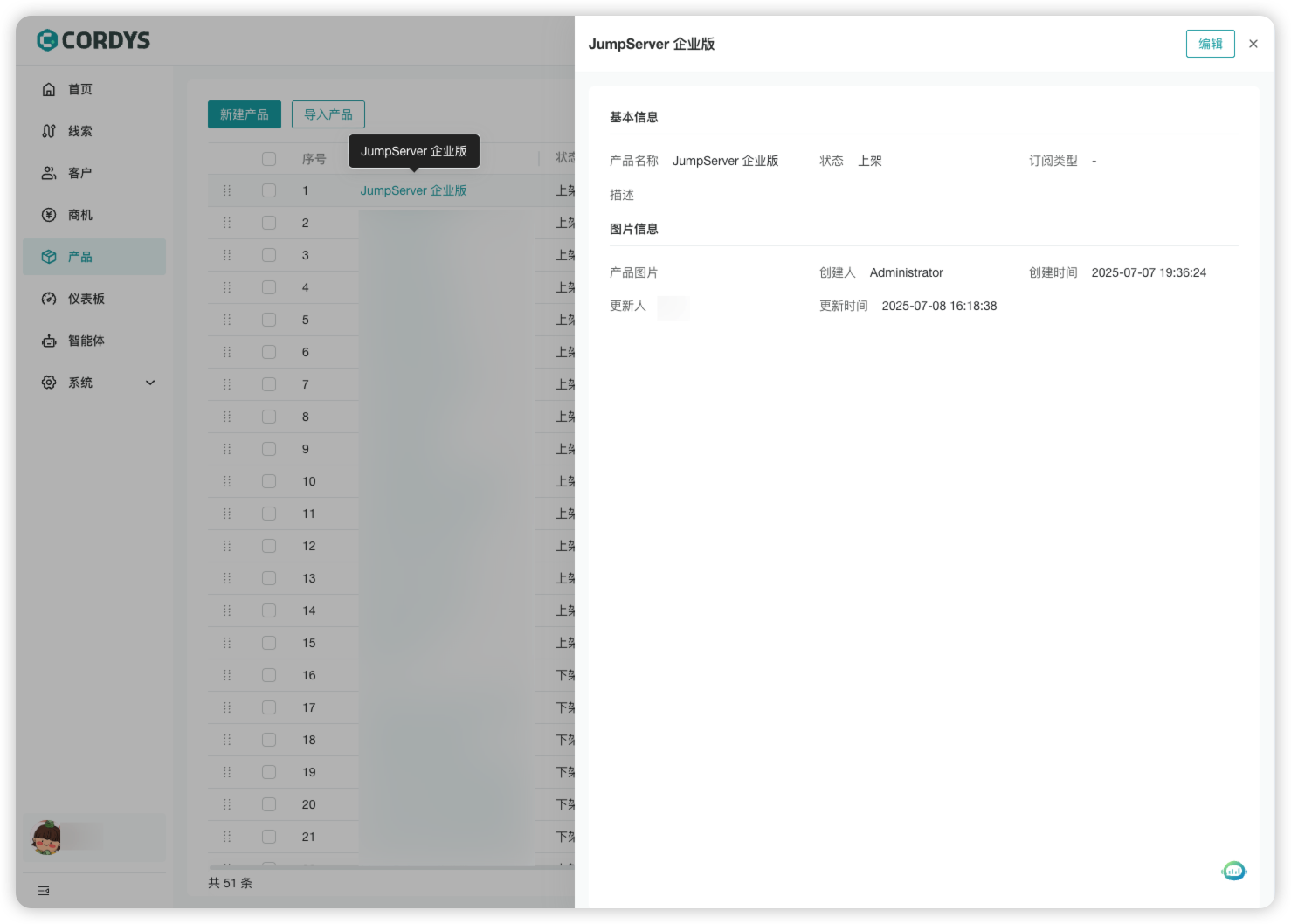Click the CORDYS logo
This screenshot has height=924, width=1291.
pos(94,39)
